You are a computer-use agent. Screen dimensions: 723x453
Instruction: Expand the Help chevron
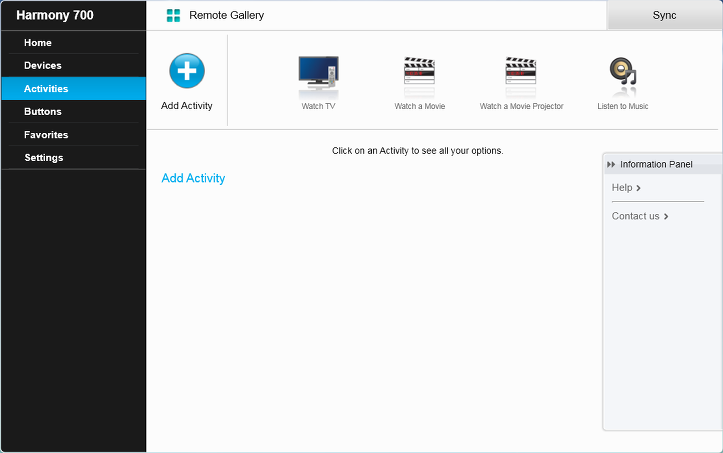pos(638,188)
